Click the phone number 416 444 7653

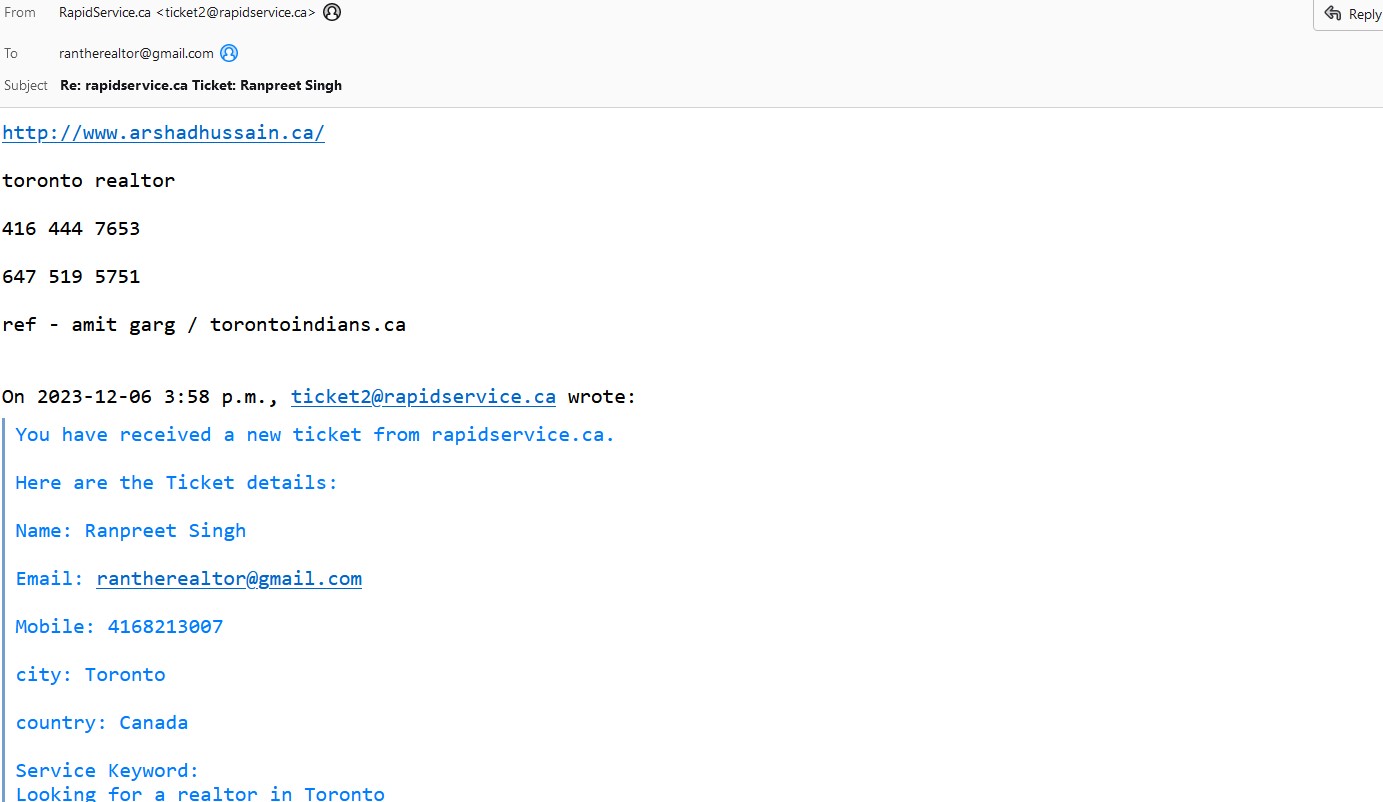point(71,229)
